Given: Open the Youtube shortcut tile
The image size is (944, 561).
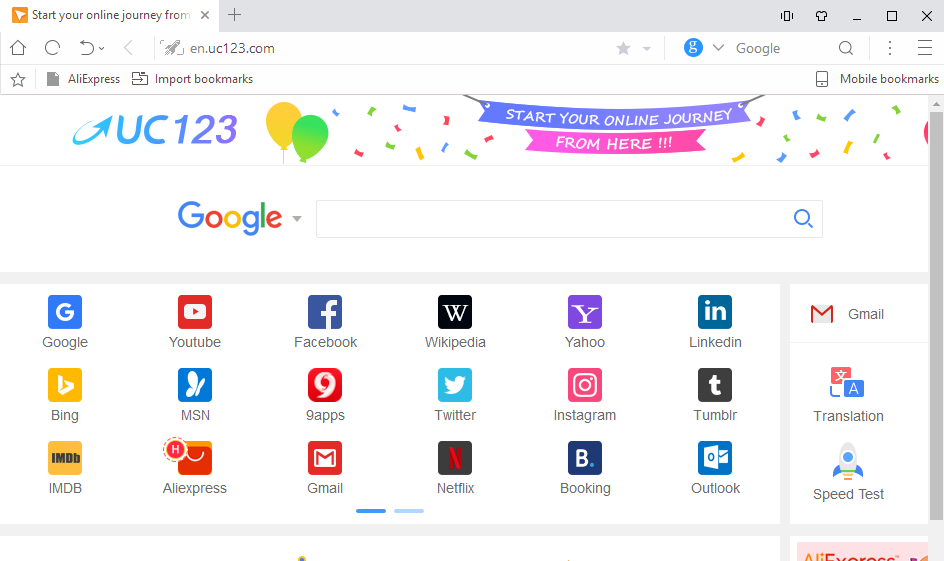Looking at the screenshot, I should coord(195,322).
